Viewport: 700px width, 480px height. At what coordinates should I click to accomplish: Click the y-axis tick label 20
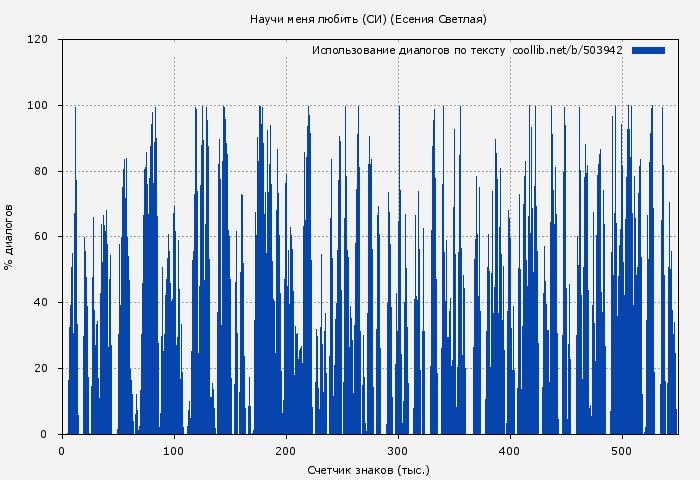41,369
